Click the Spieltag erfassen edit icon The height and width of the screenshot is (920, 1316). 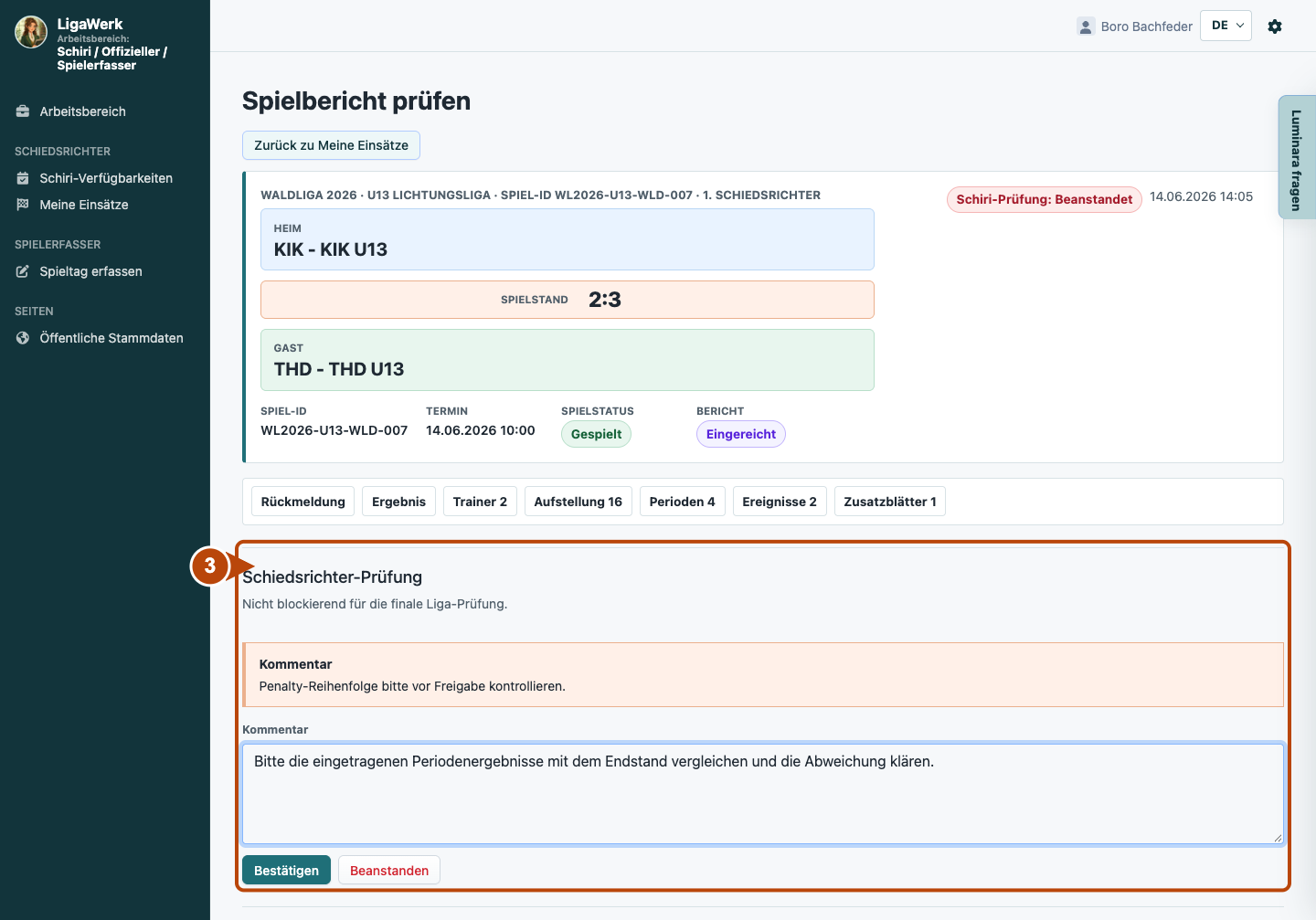(23, 271)
